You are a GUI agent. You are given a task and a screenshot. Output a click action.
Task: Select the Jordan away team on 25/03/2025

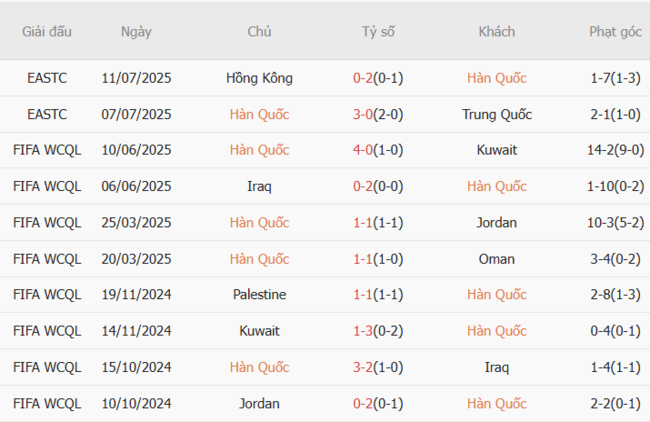(x=497, y=222)
